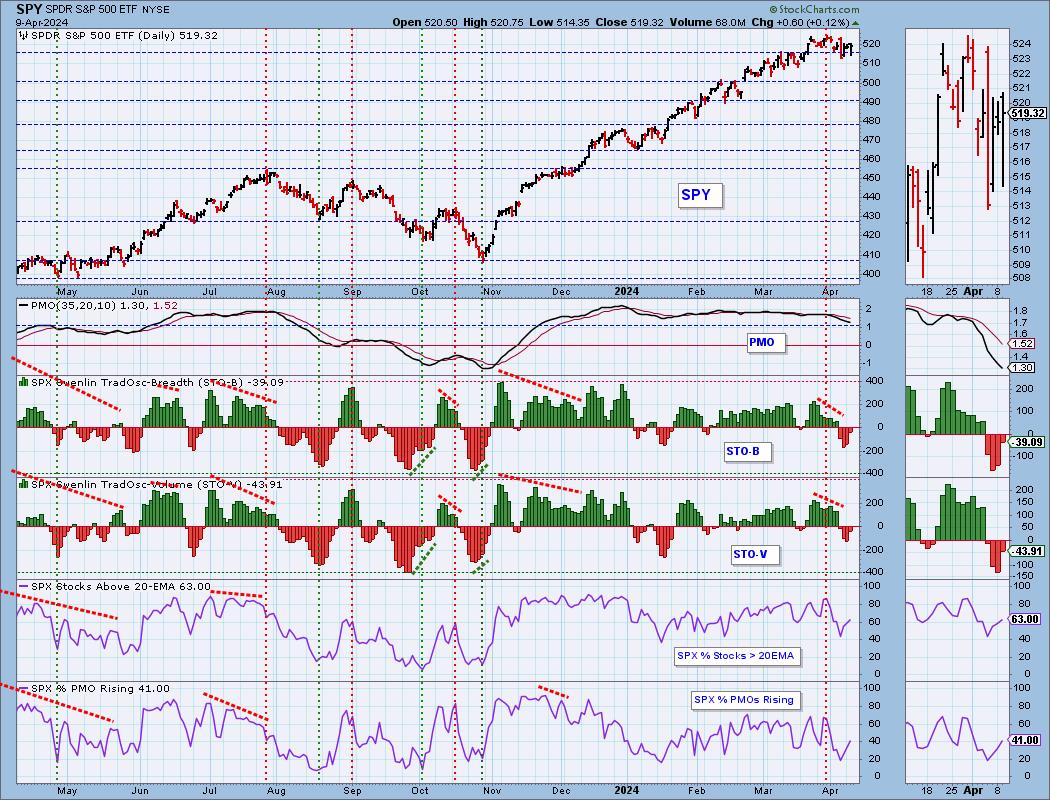Click the PMO label box in the PMO panel
This screenshot has height=800, width=1050.
(766, 343)
